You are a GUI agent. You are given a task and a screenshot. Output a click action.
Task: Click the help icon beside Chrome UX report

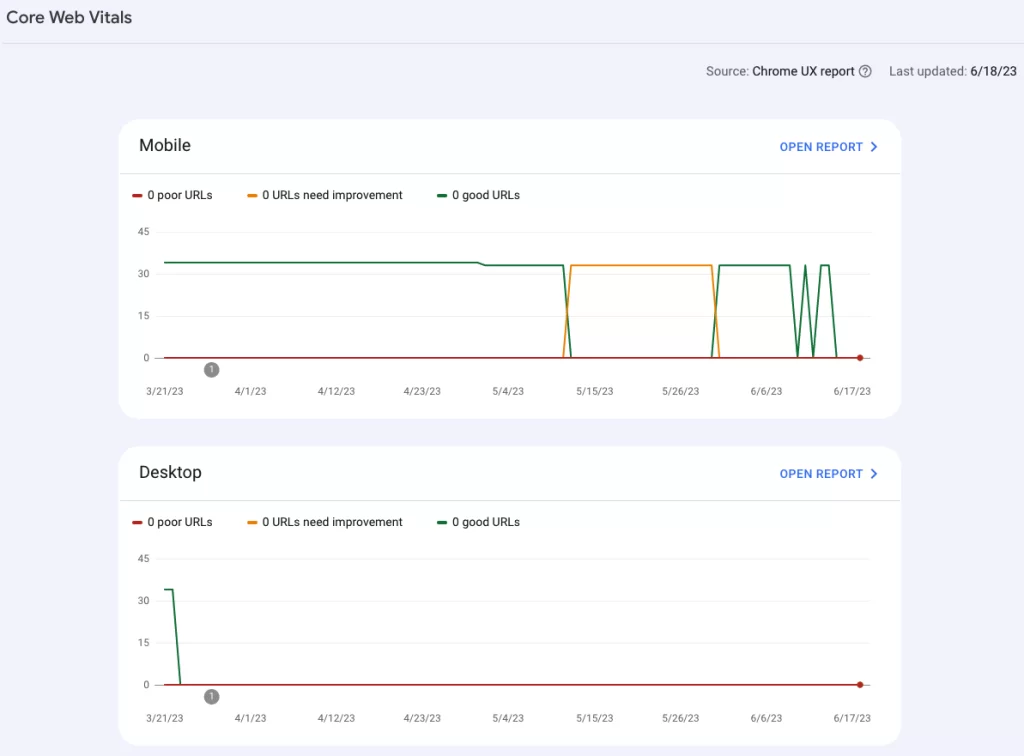[865, 71]
